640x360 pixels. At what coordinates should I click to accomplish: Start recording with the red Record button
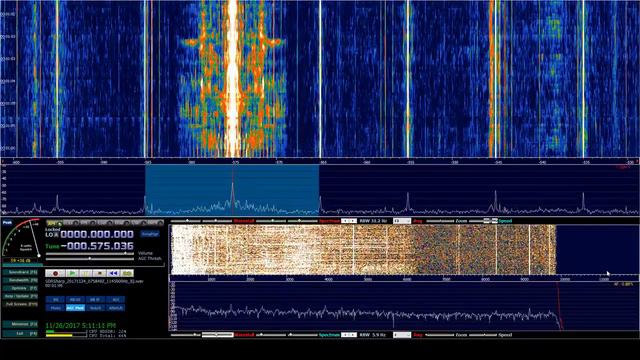55,273
